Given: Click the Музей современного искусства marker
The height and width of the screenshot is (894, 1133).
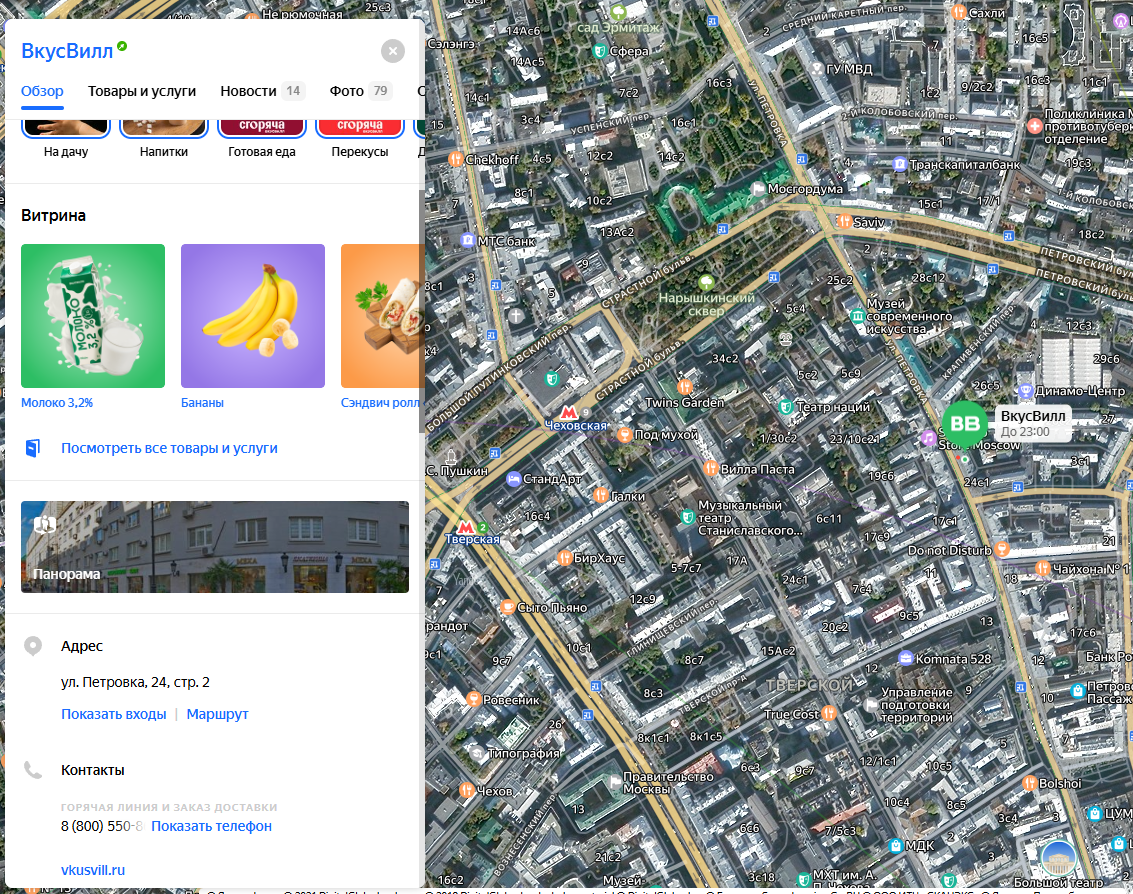Looking at the screenshot, I should pos(857,316).
